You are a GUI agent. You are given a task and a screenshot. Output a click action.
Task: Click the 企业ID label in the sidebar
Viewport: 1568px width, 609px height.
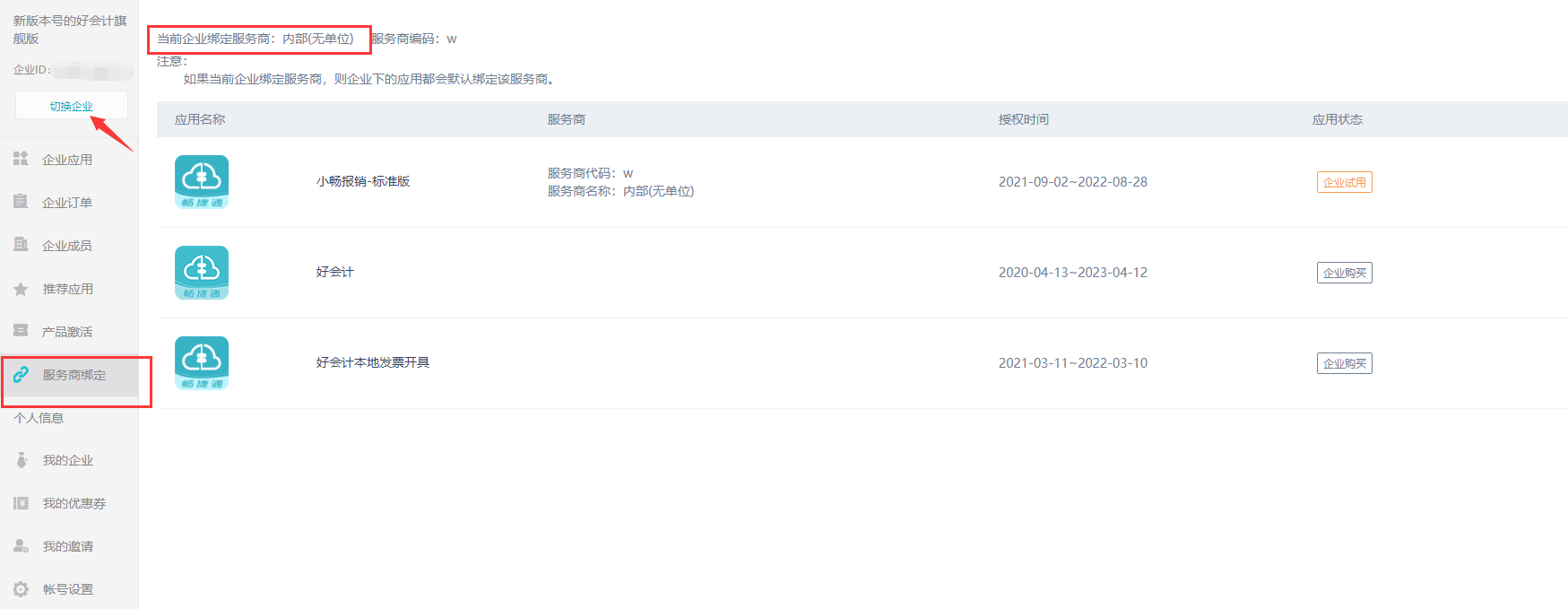point(31,70)
